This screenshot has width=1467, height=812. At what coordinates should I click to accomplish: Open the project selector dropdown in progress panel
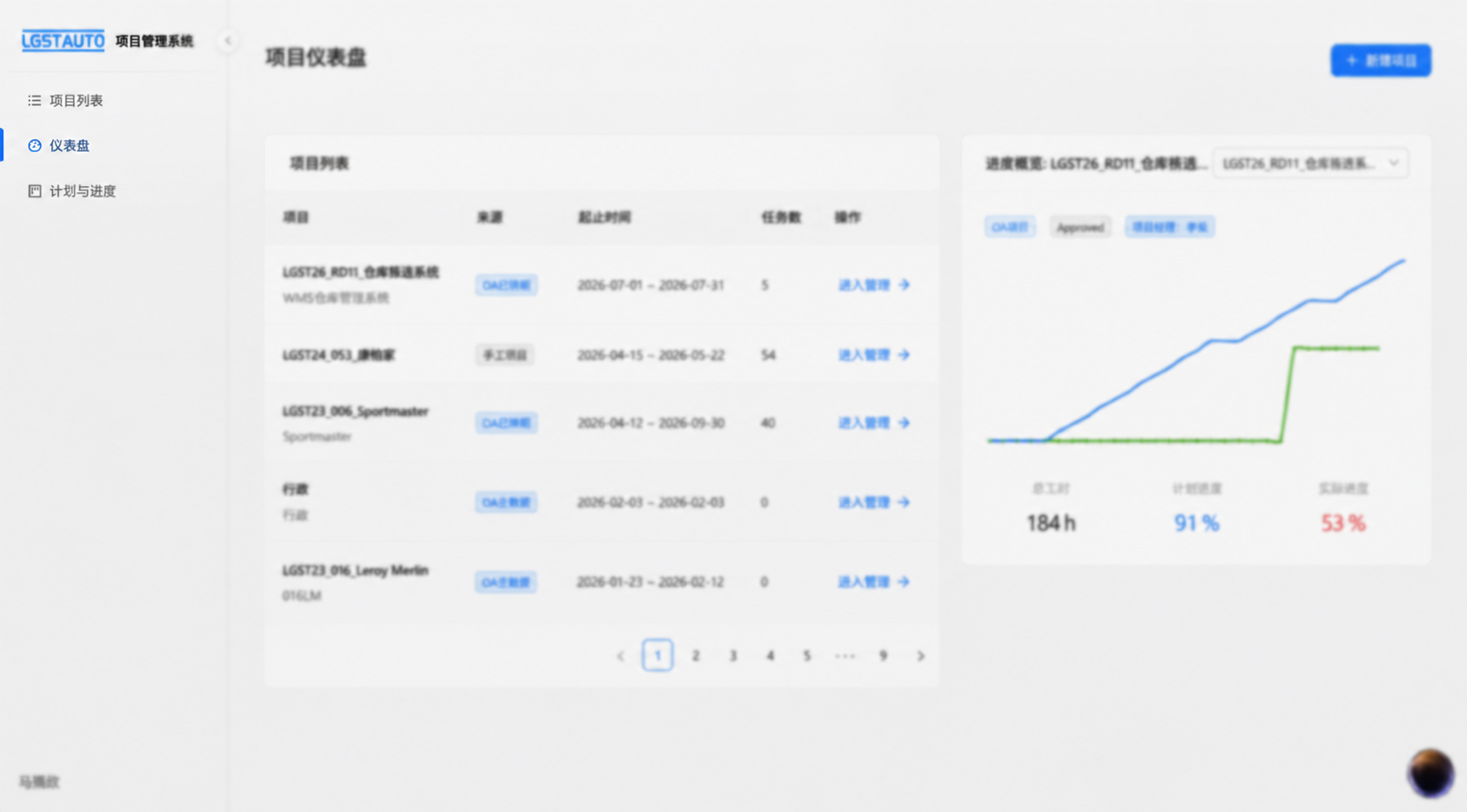click(x=1310, y=164)
